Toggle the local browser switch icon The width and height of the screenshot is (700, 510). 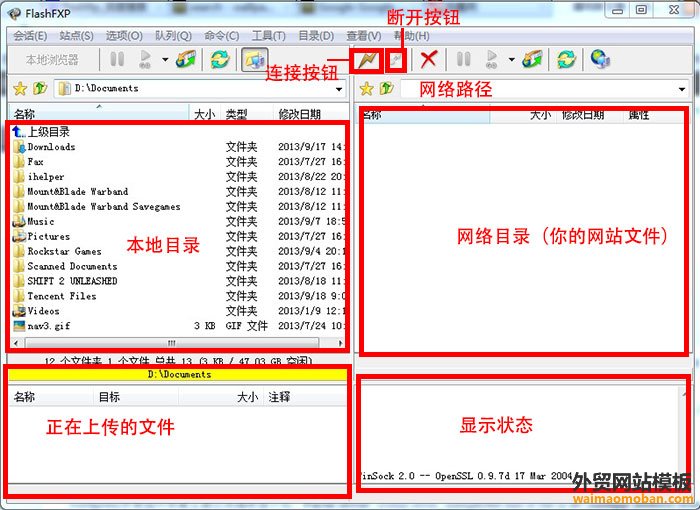[254, 59]
